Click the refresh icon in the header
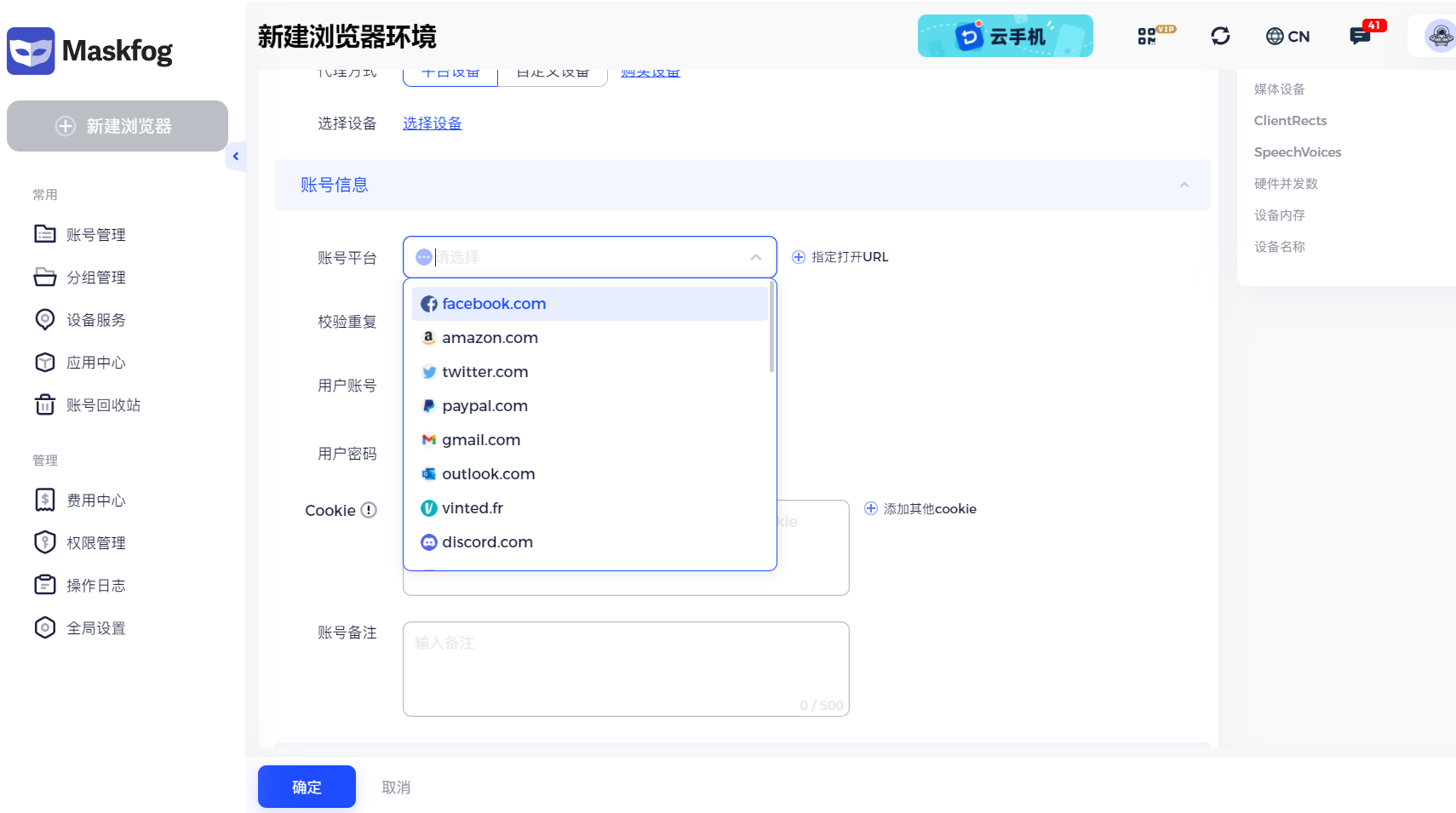This screenshot has width=1456, height=813. coord(1220,36)
